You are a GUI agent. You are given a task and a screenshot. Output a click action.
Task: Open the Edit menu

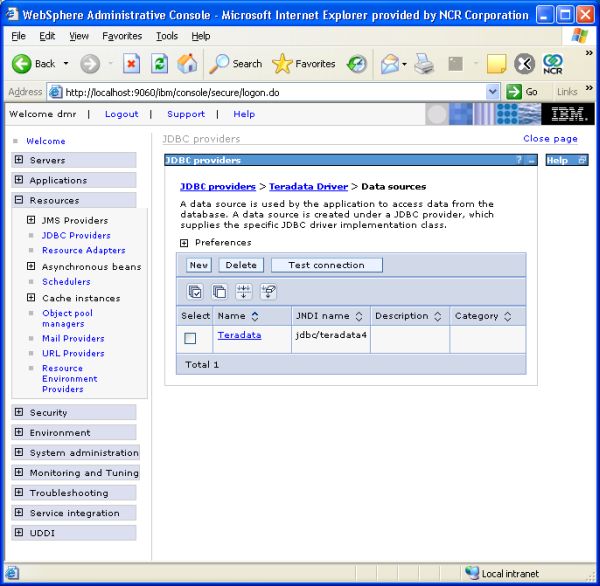click(47, 36)
